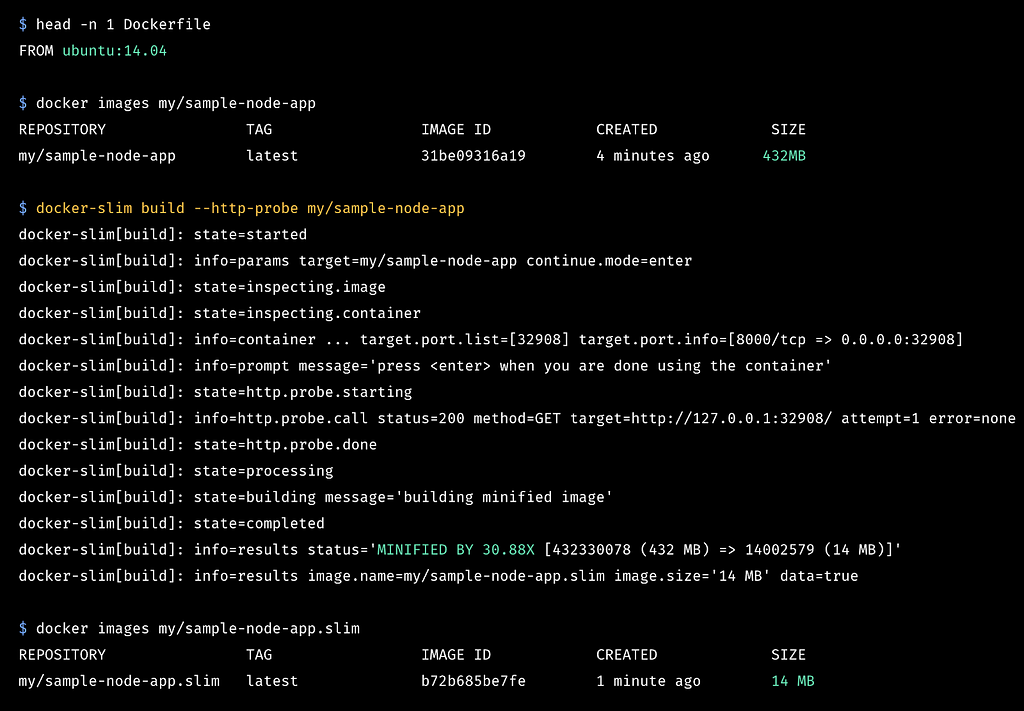Select the '4 minutes ago' created value
Viewport: 1024px width, 711px height.
[652, 156]
